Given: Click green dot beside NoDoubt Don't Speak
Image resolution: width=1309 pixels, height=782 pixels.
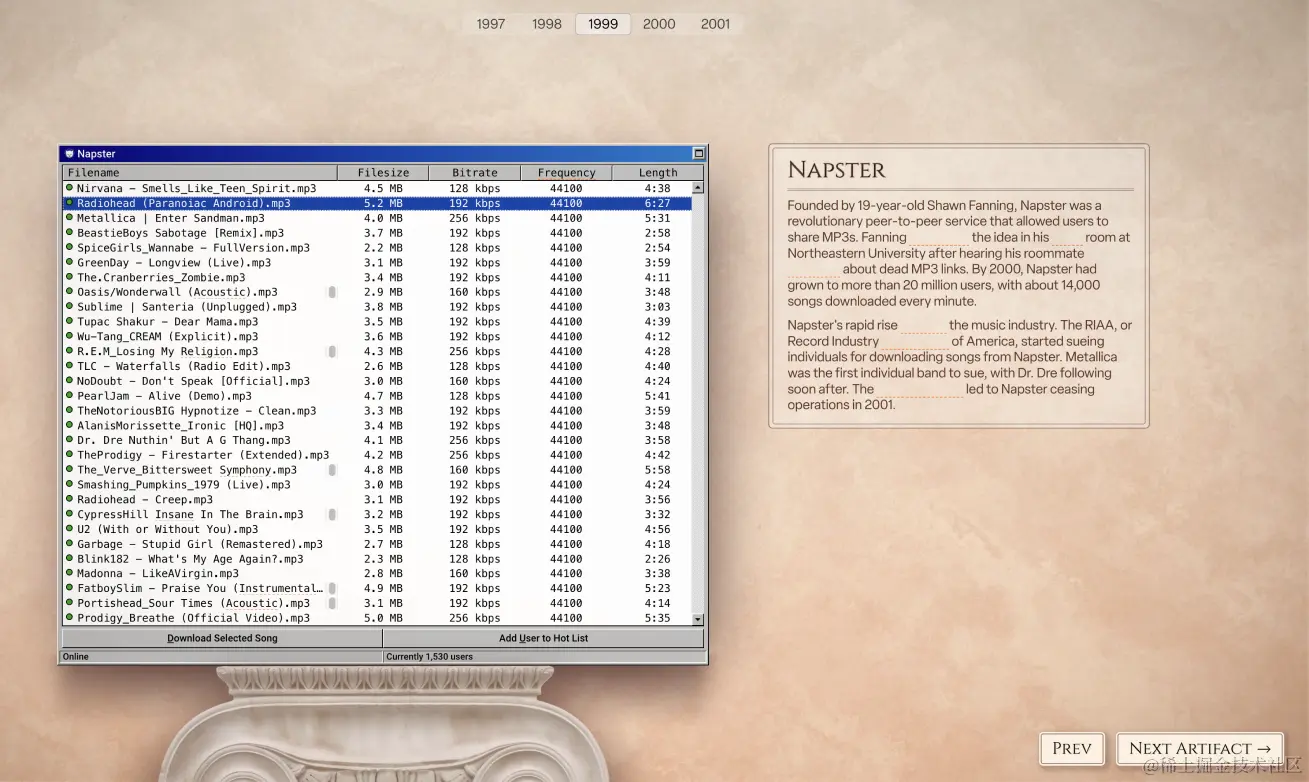Looking at the screenshot, I should (x=70, y=380).
